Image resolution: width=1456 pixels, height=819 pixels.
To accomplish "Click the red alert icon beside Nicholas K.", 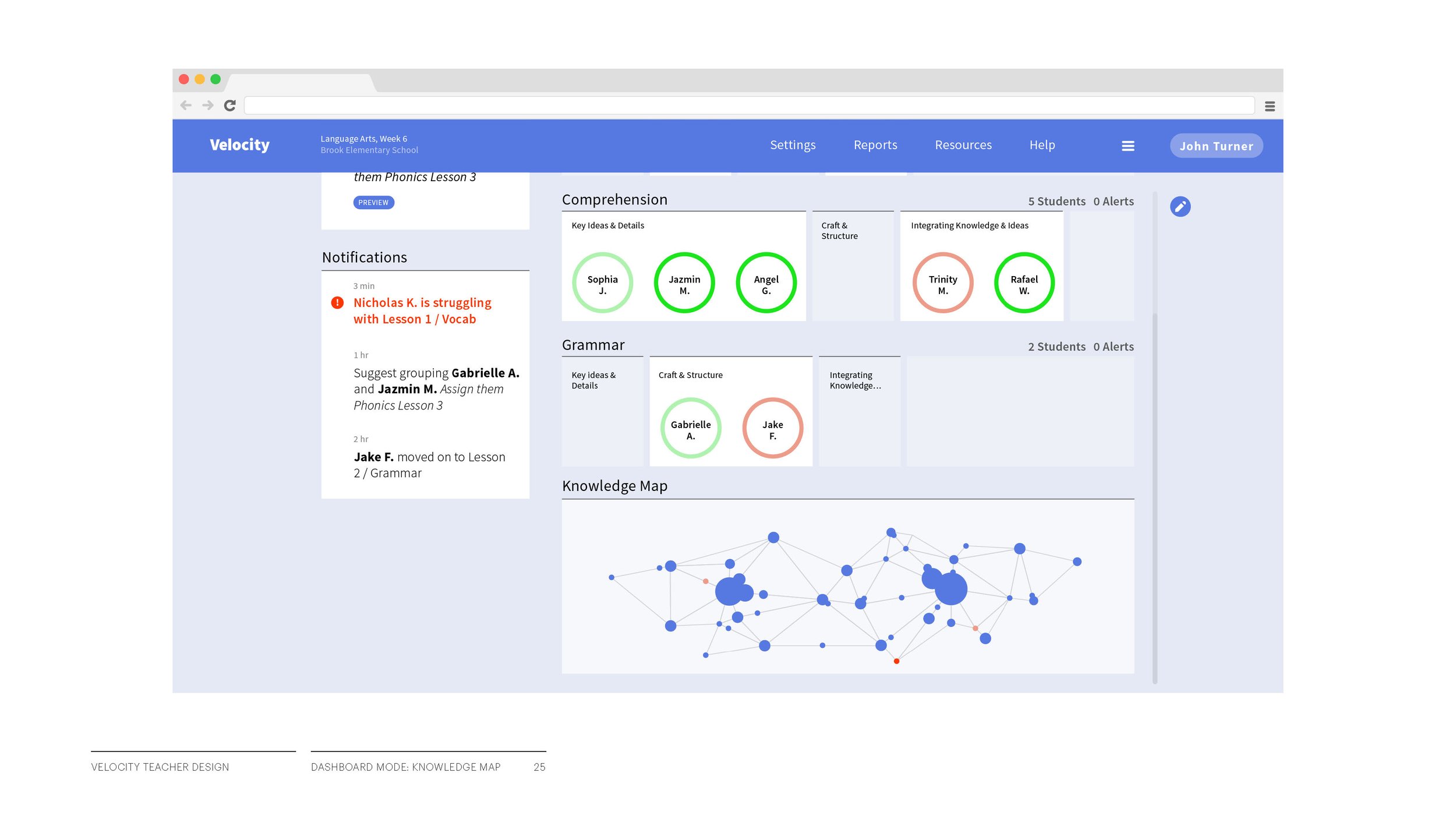I will click(337, 302).
